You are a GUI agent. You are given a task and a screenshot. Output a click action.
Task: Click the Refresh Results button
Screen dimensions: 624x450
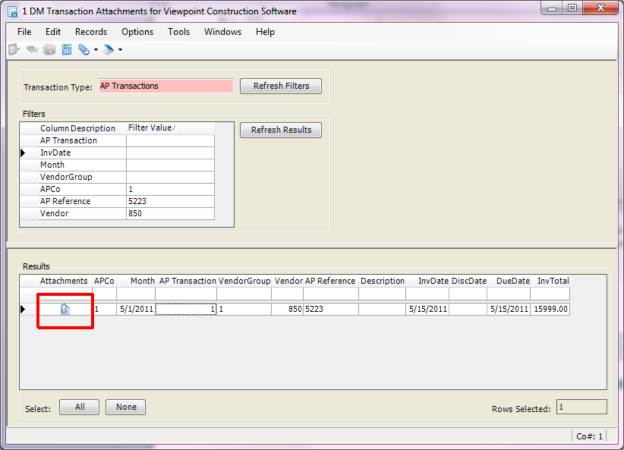coord(281,130)
